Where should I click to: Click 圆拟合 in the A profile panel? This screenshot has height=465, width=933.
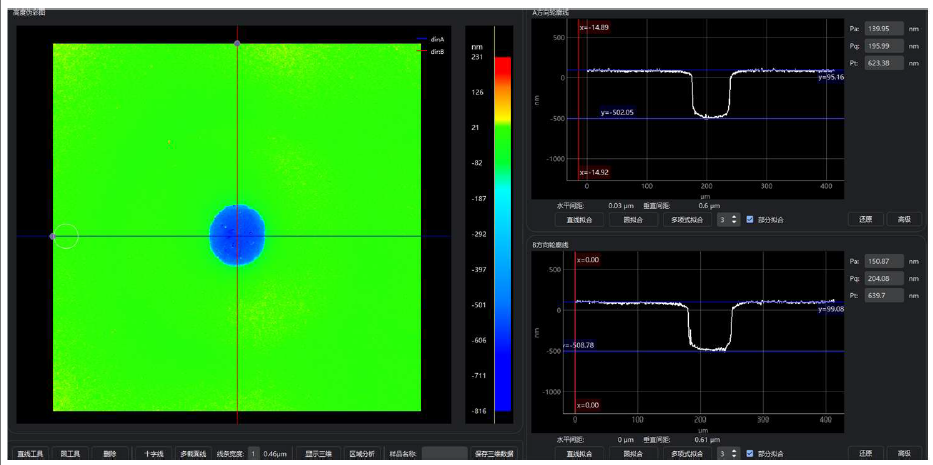pos(633,219)
